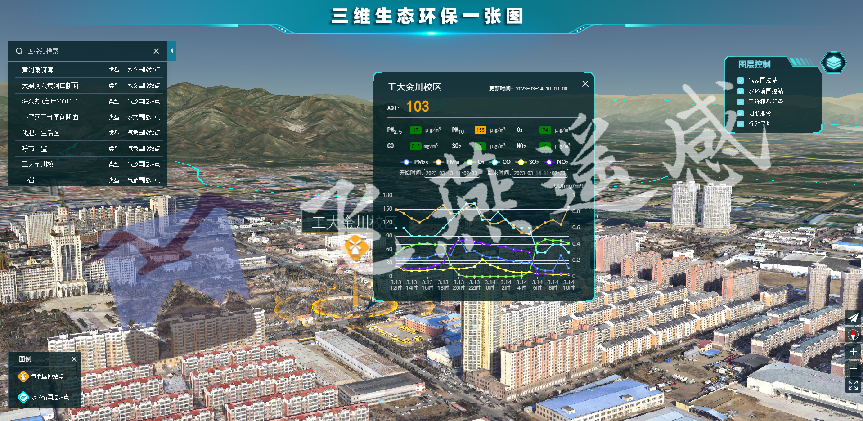
Task: Clear the search box with X
Action: (x=156, y=51)
